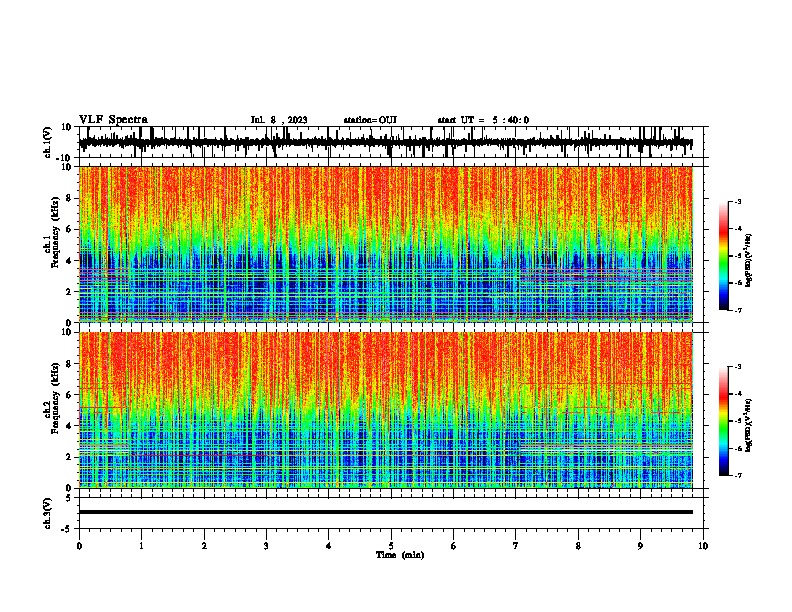Click the "VLF Spectra" plot title
Viewport: 792px width, 612px height.
point(113,120)
